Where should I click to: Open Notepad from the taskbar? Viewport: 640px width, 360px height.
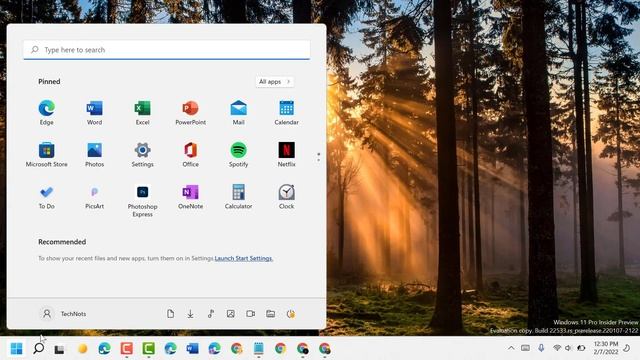(x=258, y=349)
